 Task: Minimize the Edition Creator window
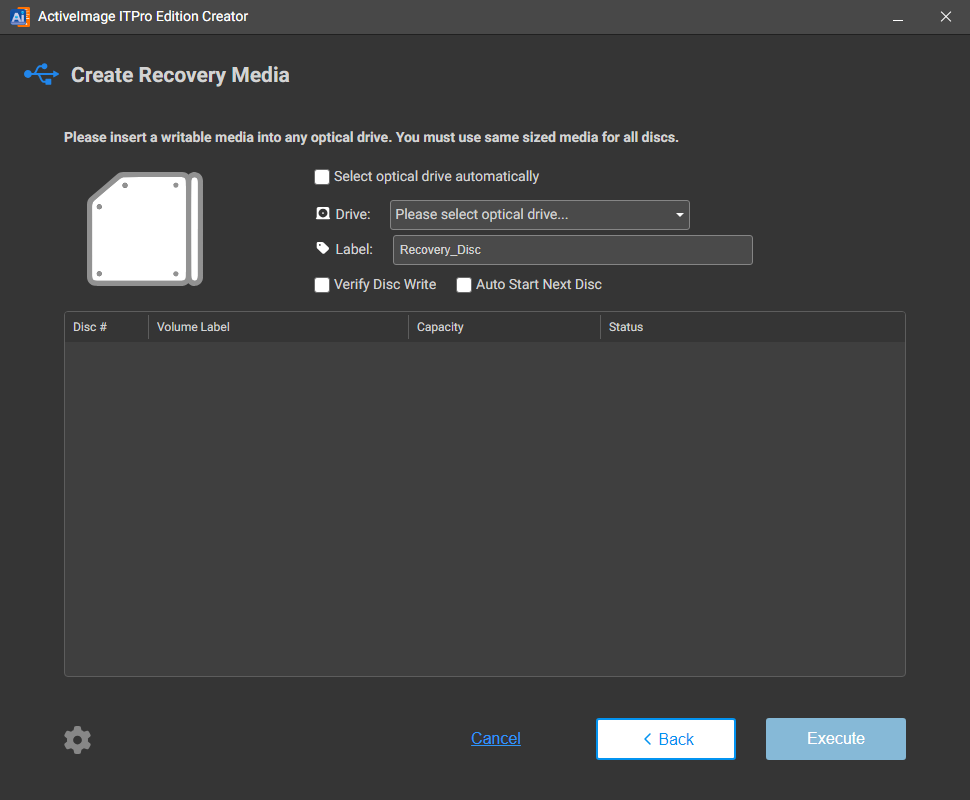(899, 17)
